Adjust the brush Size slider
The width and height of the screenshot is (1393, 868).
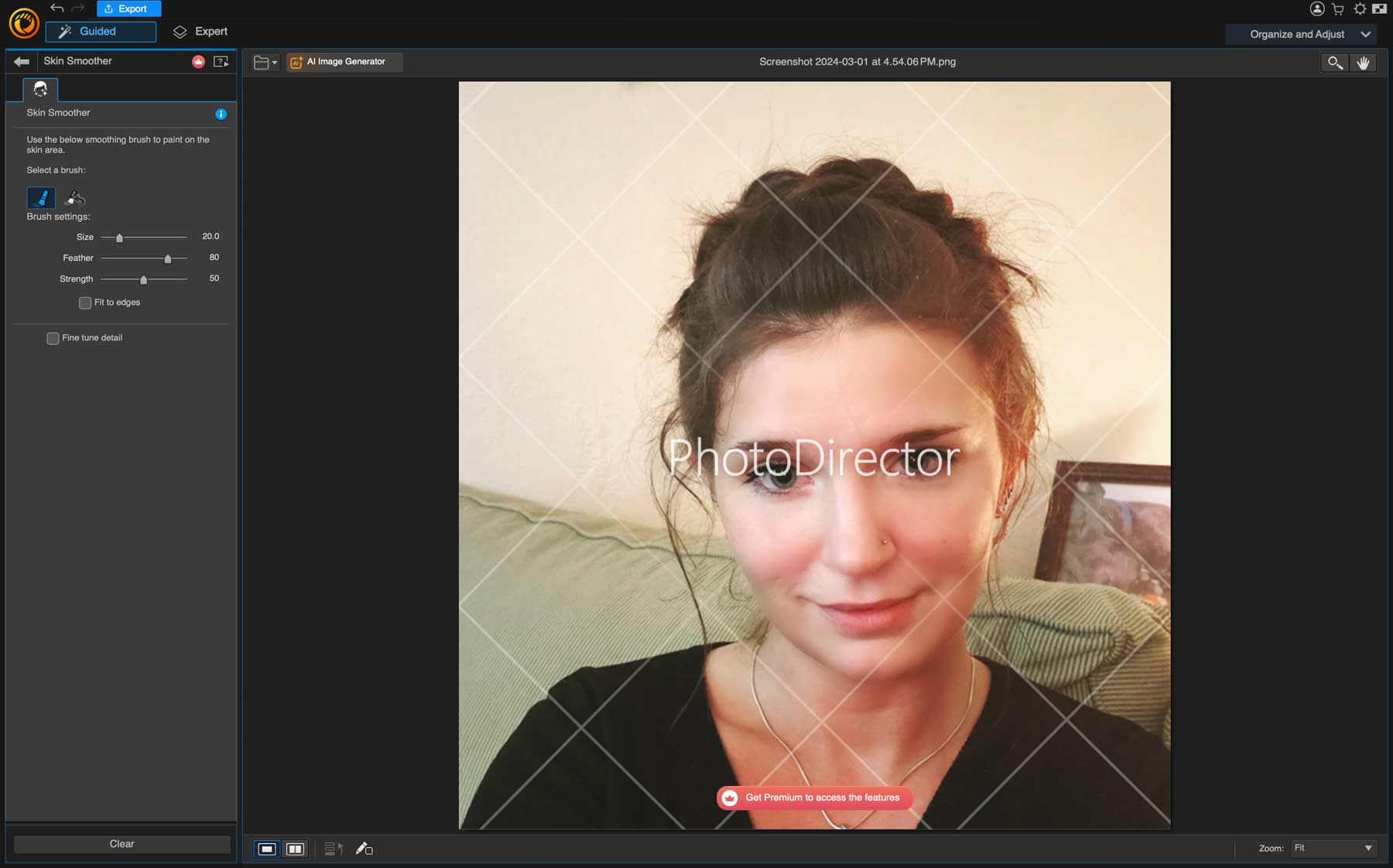click(120, 238)
